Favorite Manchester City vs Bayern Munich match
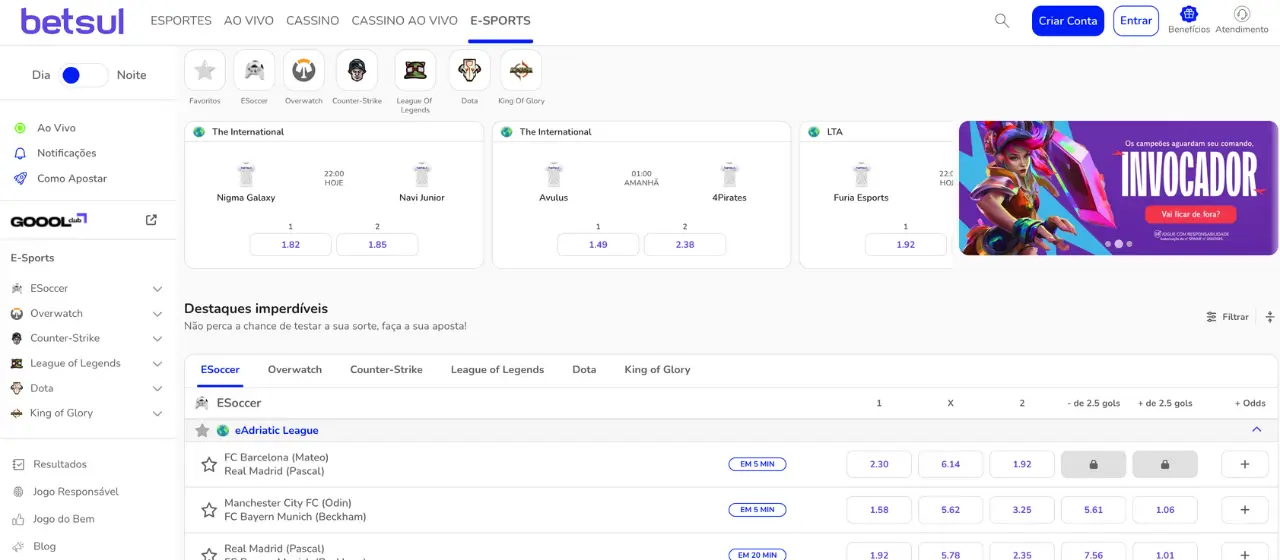1280x560 pixels. click(x=209, y=510)
